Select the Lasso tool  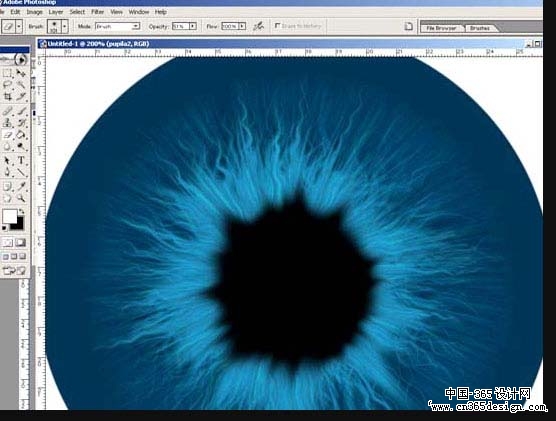pyautogui.click(x=7, y=85)
